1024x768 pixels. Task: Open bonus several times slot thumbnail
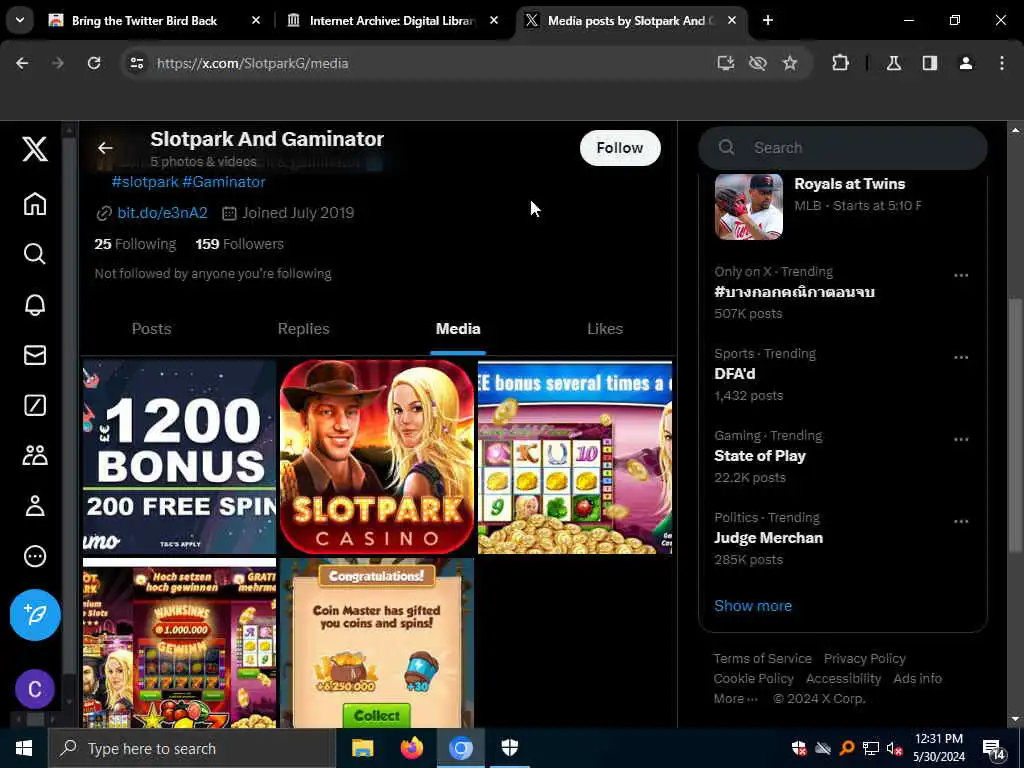pos(575,456)
